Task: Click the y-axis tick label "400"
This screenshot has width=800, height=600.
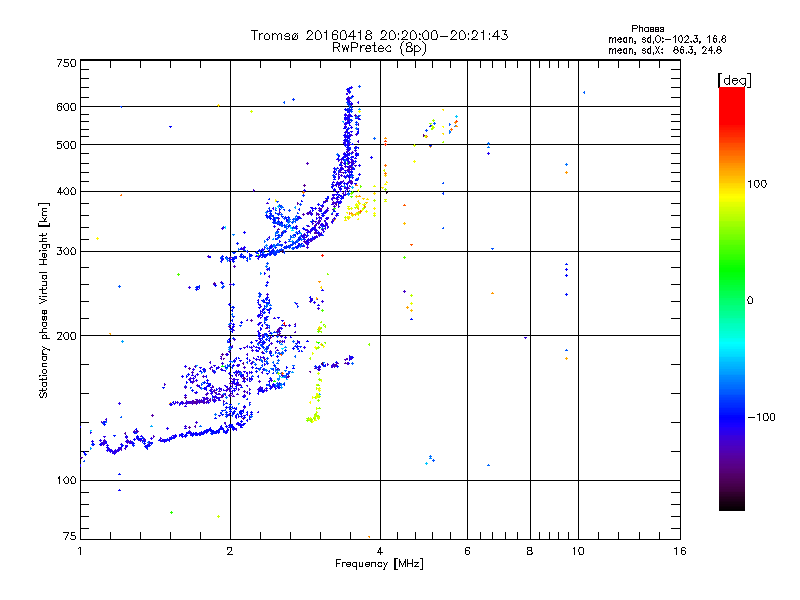Action: (x=66, y=191)
